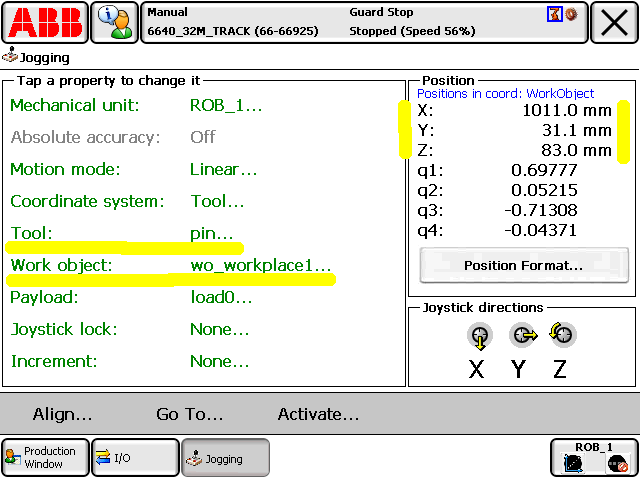Toggle the Joystick lock setting
The width and height of the screenshot is (640, 480).
coord(219,329)
